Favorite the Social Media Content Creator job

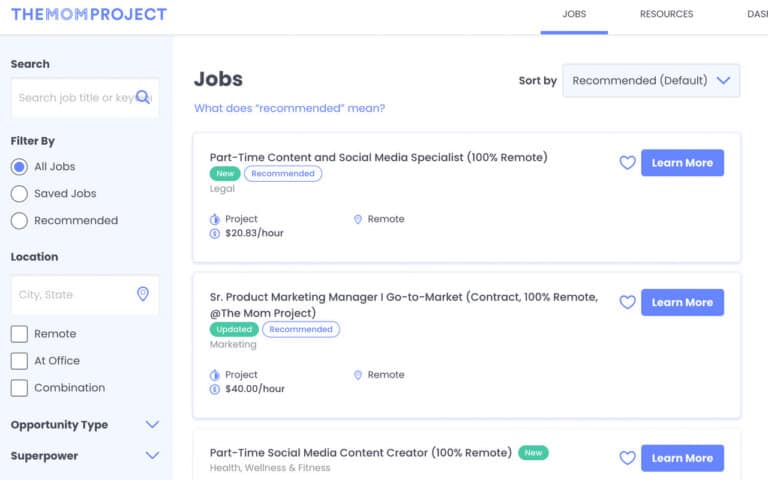(x=627, y=458)
